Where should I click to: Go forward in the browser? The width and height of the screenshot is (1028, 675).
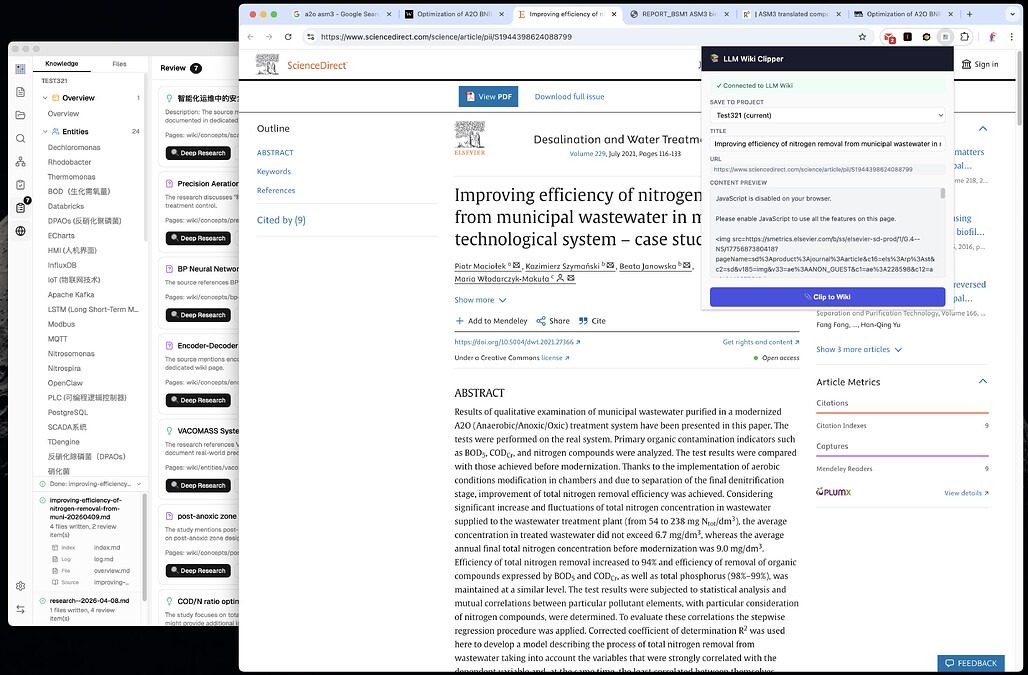(269, 37)
